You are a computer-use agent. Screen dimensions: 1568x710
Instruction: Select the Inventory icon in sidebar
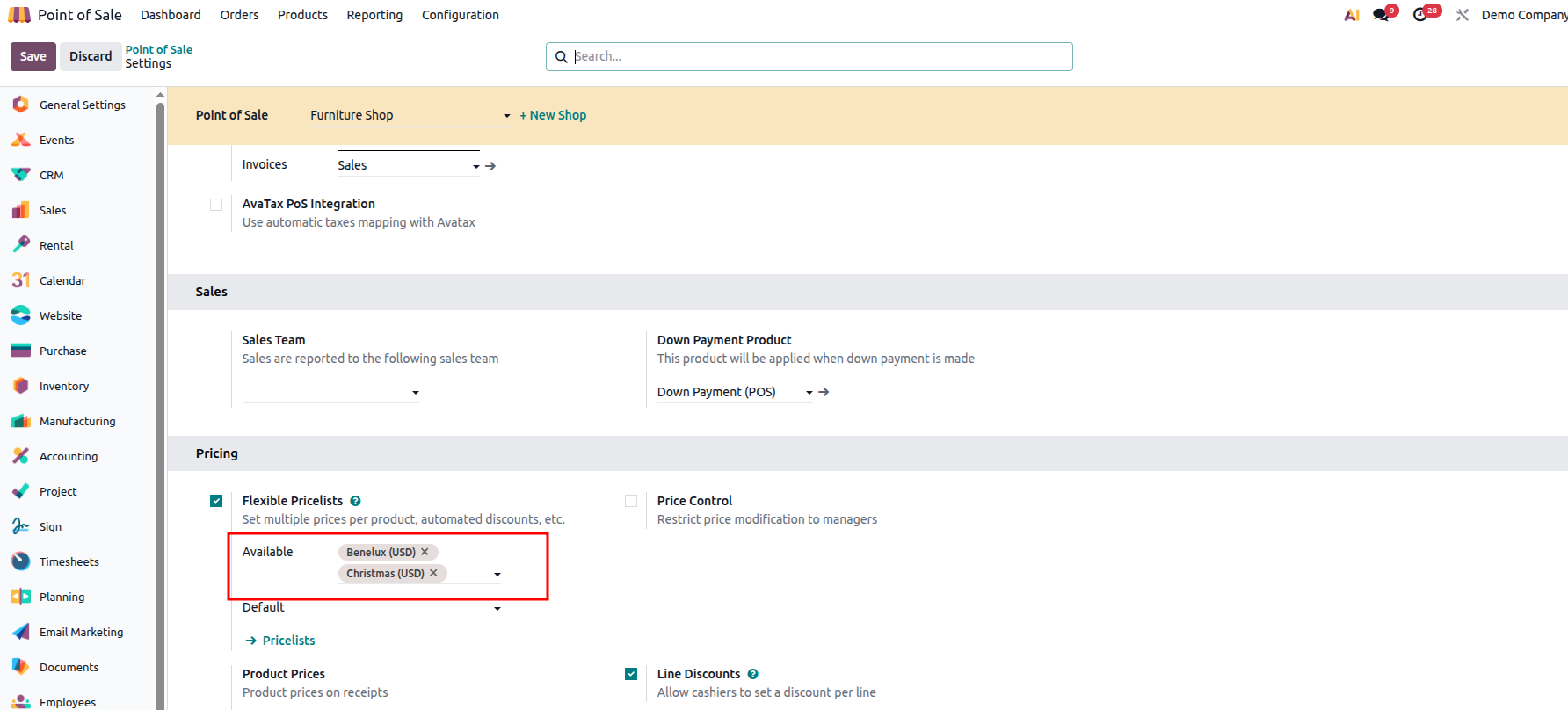(x=20, y=386)
